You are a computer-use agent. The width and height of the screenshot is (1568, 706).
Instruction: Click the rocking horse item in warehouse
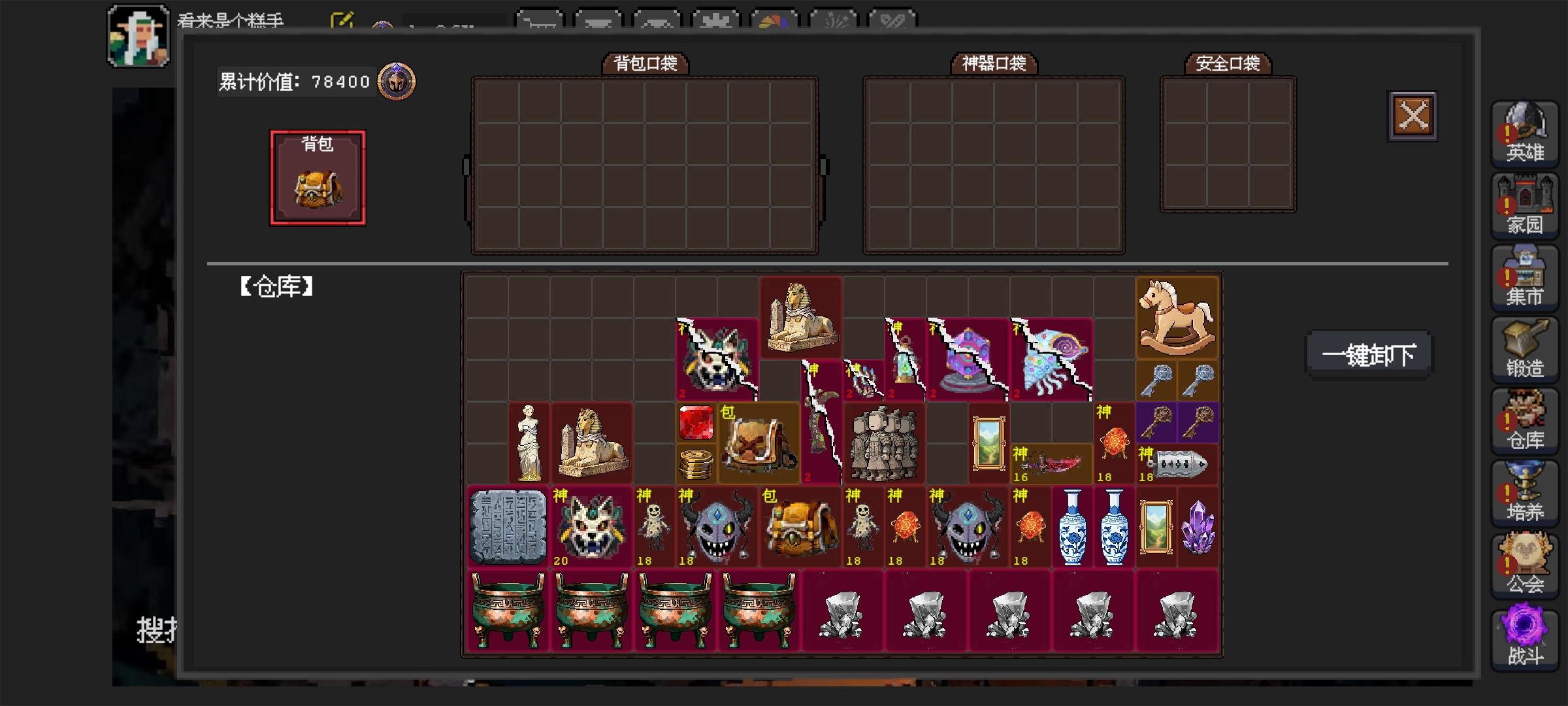(x=1177, y=317)
